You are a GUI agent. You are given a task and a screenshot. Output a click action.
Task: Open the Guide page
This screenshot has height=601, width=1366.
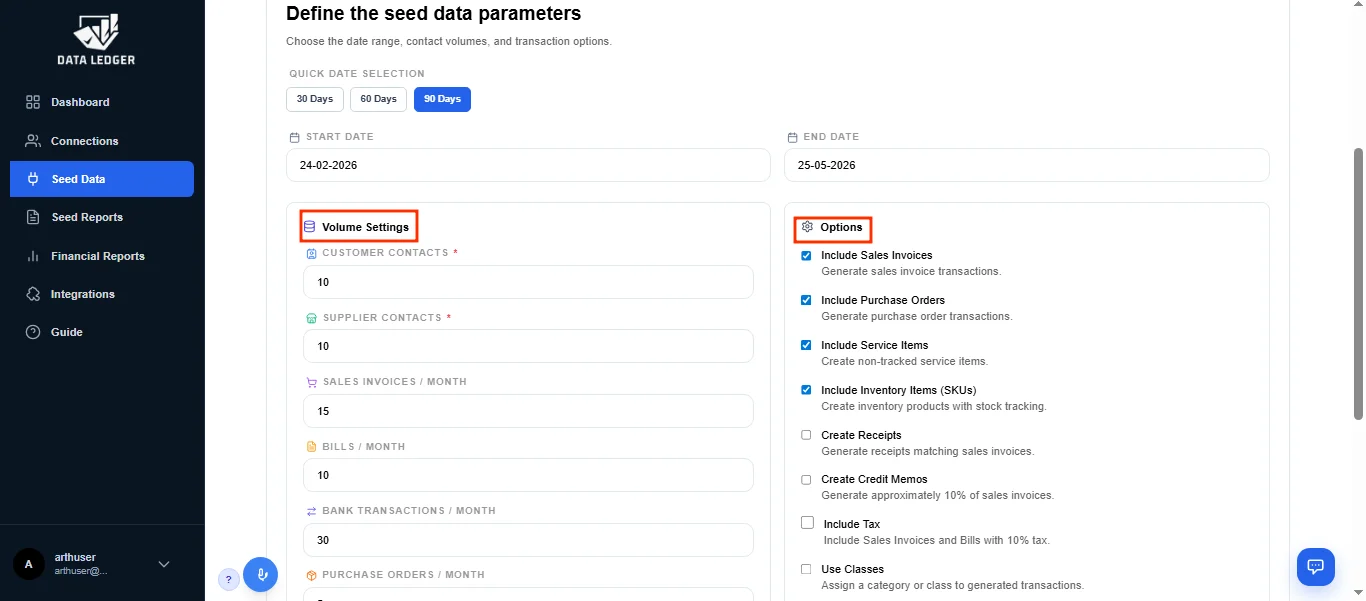(x=102, y=332)
